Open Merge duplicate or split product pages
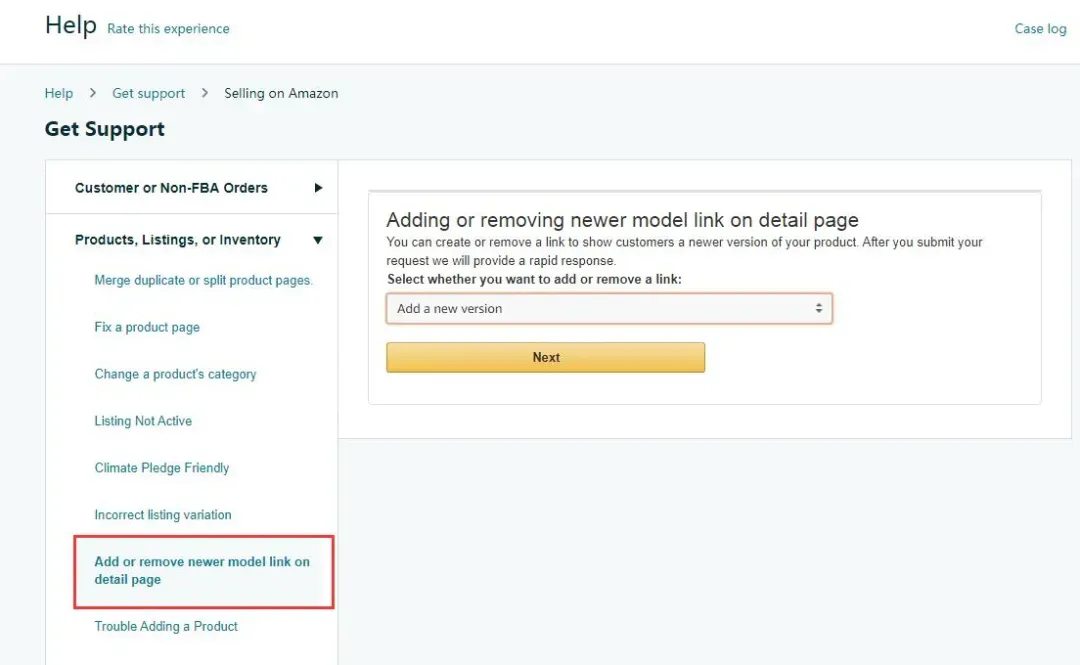 (x=203, y=280)
